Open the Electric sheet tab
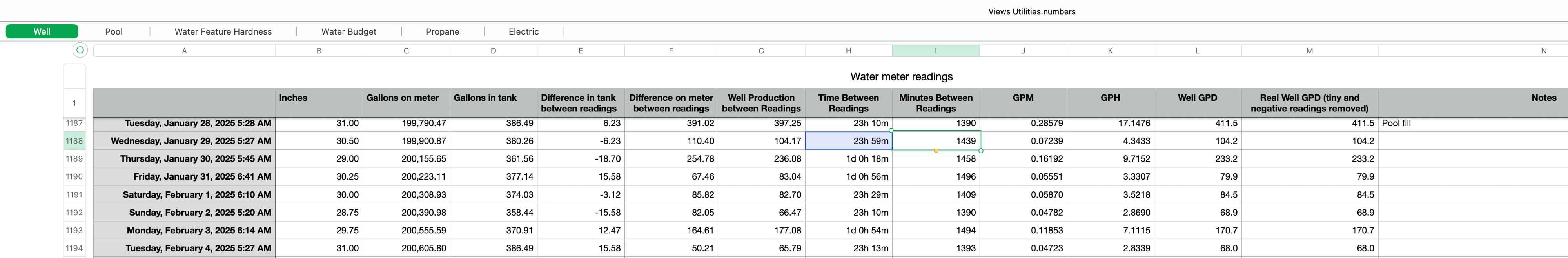Screen dimensions: 1568x258 click(x=523, y=32)
